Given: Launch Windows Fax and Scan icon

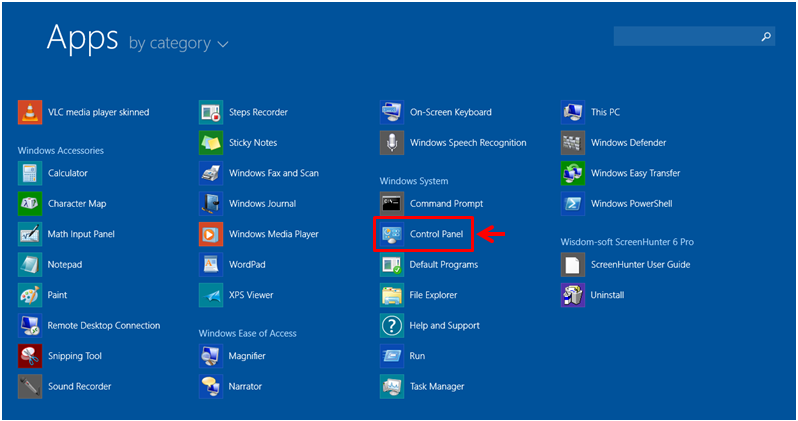Looking at the screenshot, I should click(x=211, y=174).
